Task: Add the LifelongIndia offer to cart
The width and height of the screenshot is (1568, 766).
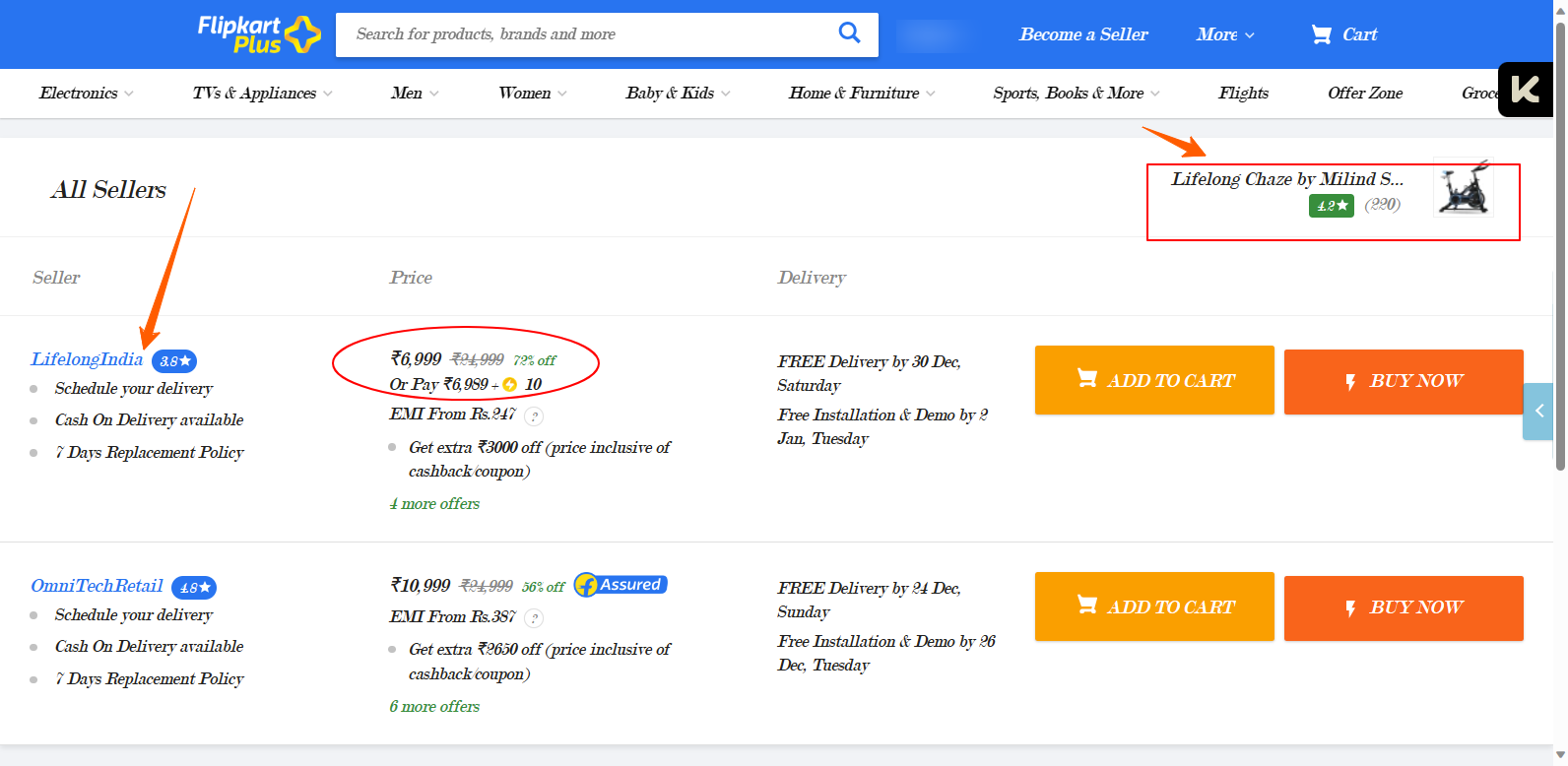Action: point(1154,380)
